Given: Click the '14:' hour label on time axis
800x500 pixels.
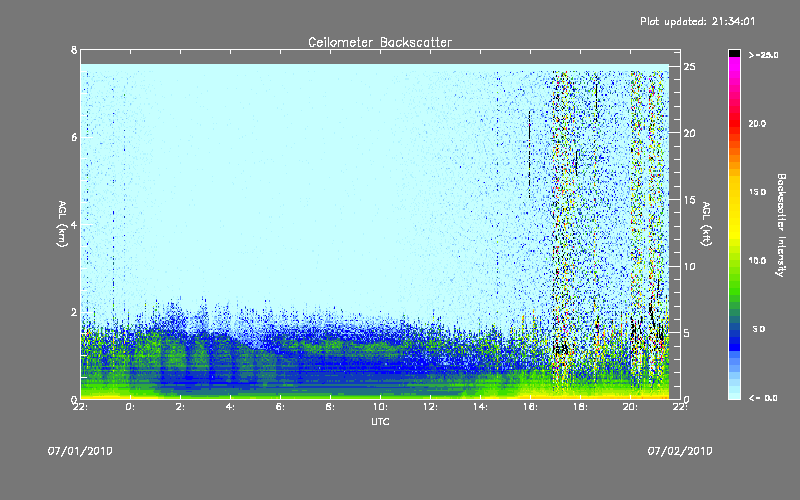Looking at the screenshot, I should (x=480, y=407).
